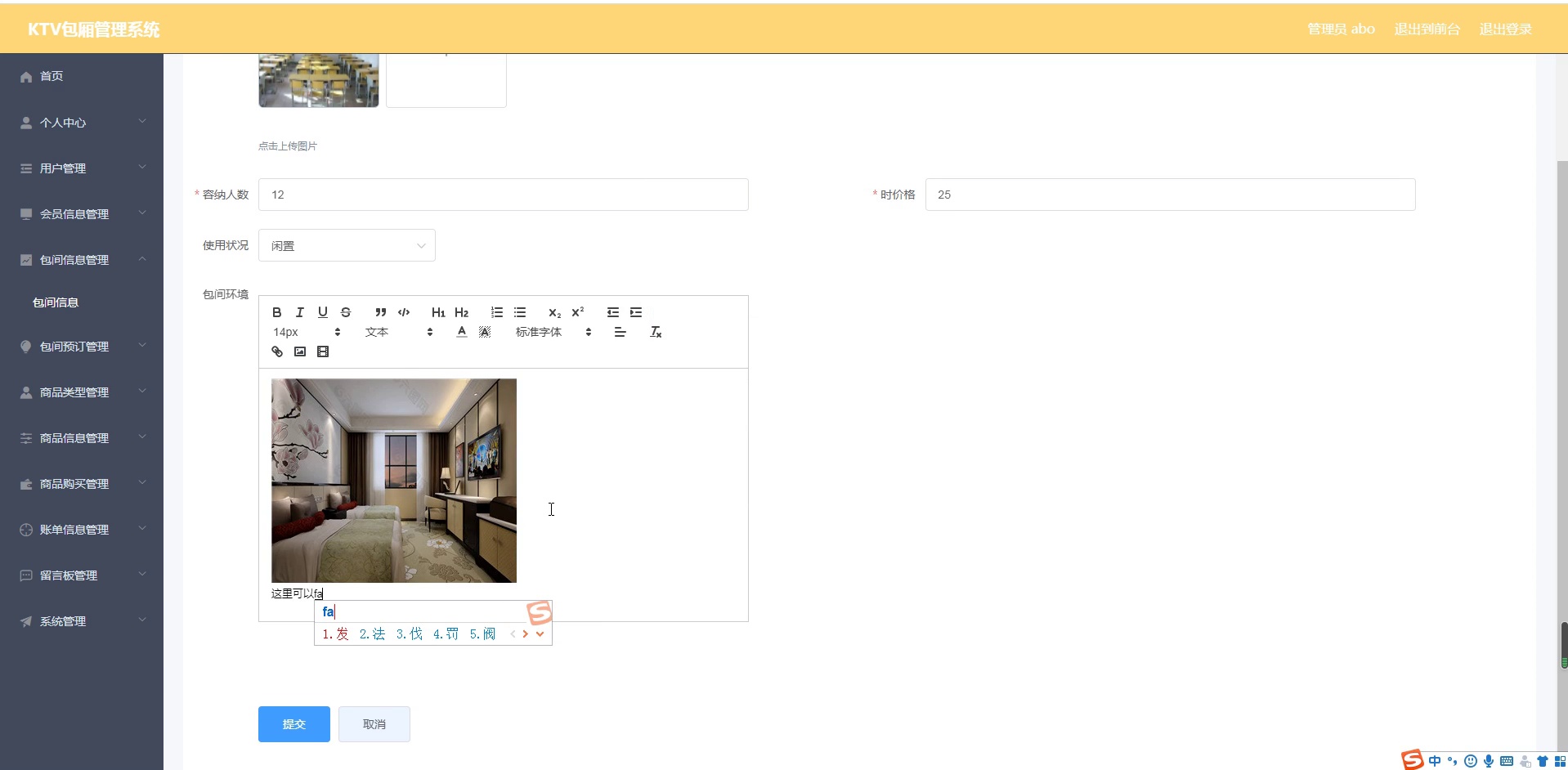This screenshot has height=770, width=1568.
Task: Insert an image via the editor image icon
Action: coord(299,351)
